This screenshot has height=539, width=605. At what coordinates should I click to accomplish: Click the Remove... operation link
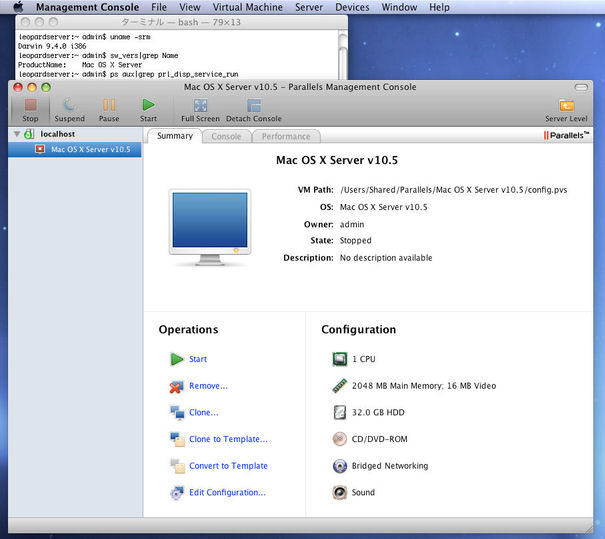pos(208,386)
